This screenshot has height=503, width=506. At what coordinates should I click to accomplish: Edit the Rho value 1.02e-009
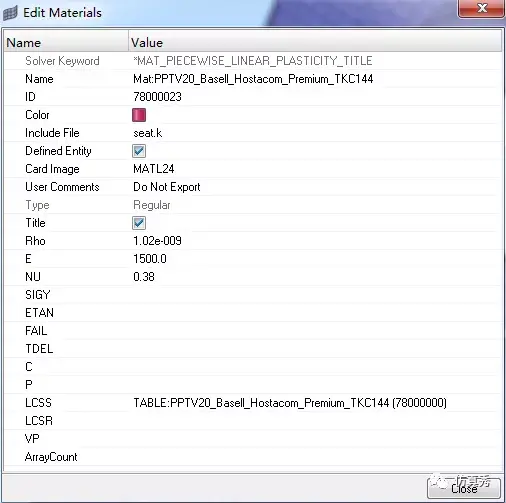157,241
